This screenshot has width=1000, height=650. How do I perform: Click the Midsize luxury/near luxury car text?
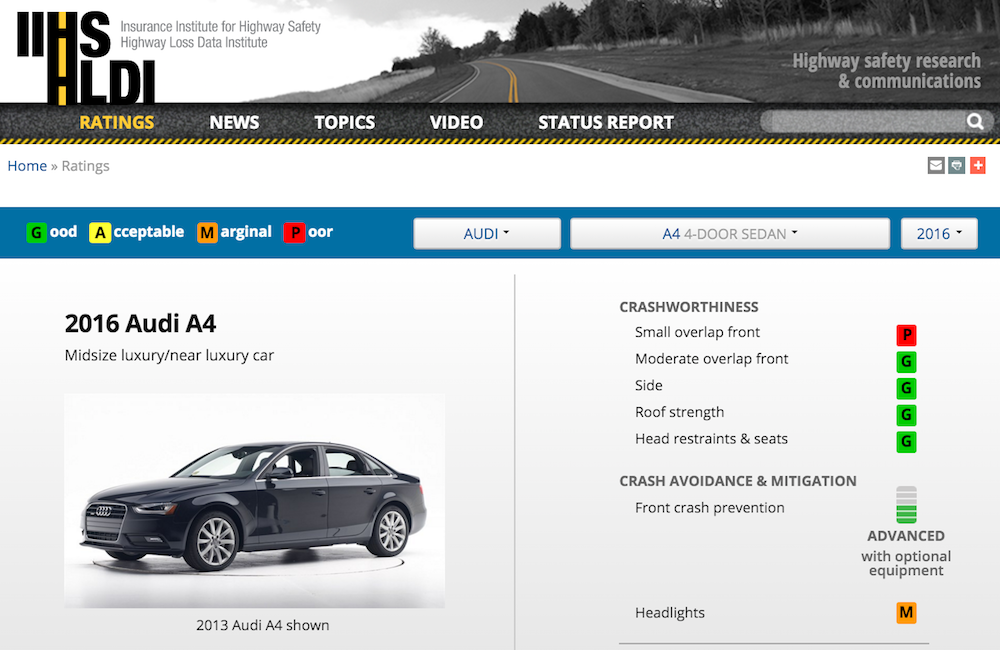[x=169, y=355]
